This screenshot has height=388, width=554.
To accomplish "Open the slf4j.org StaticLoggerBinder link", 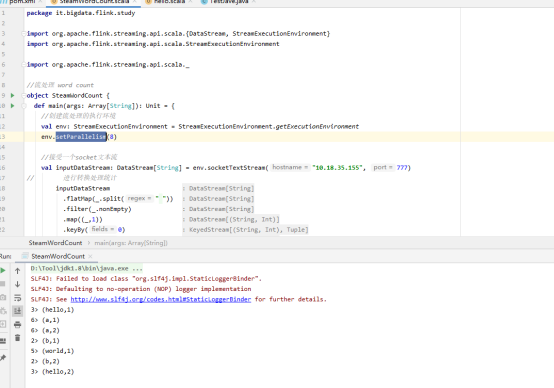I will (x=161, y=299).
